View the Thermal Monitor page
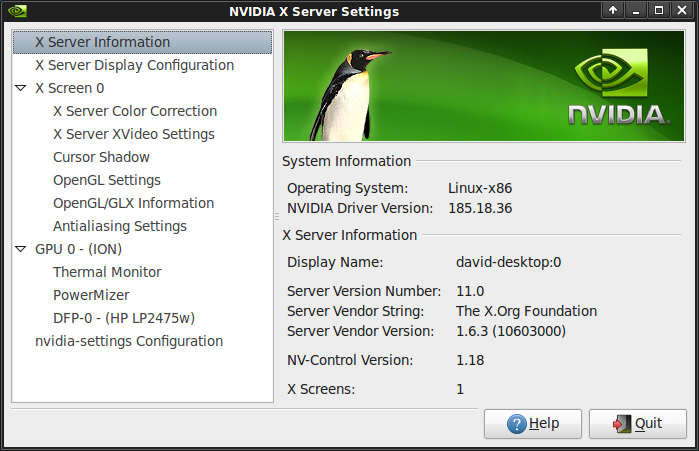Screen dimensions: 699x451 pos(107,272)
